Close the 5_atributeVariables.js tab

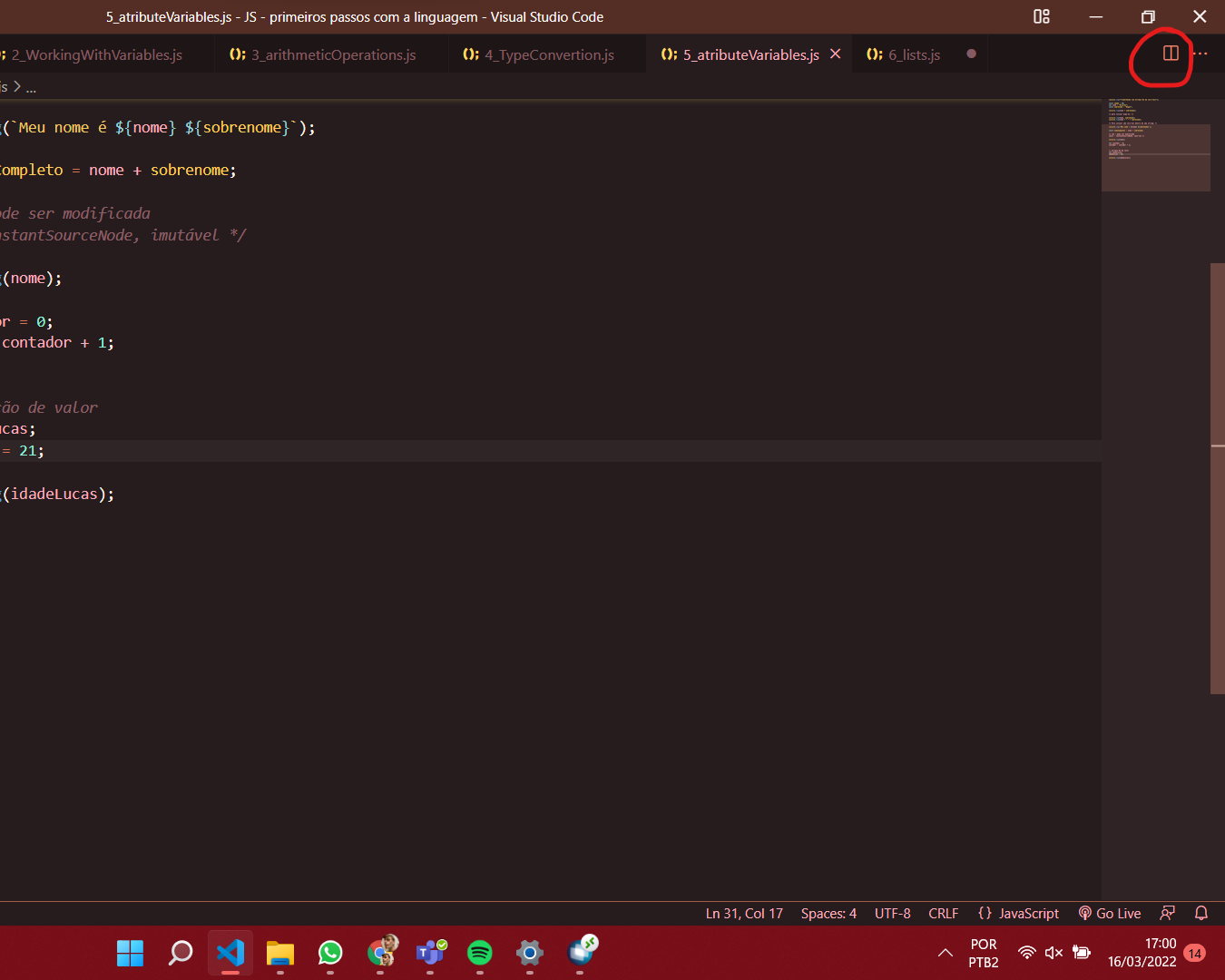coord(836,54)
